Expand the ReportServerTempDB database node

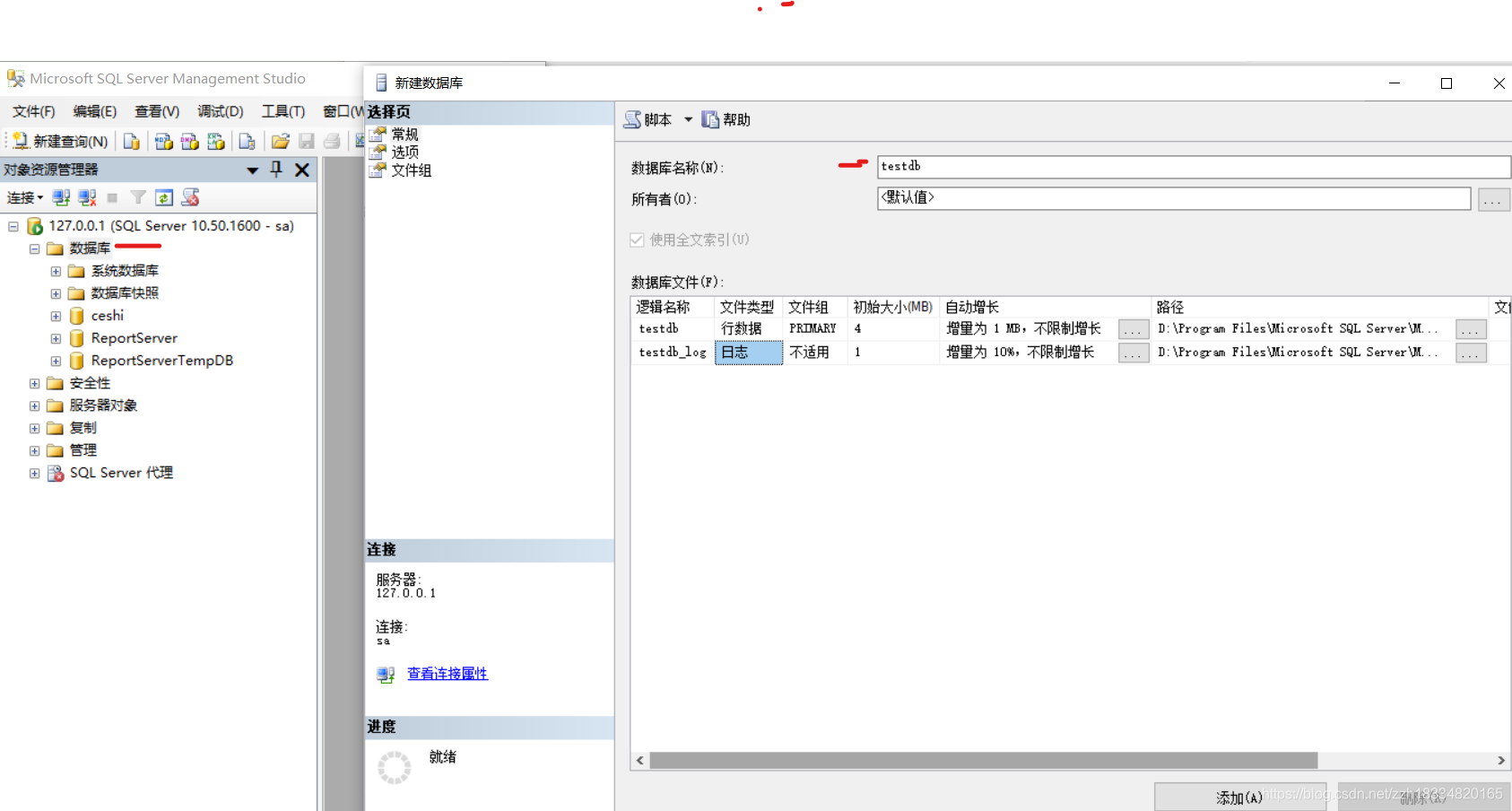click(x=56, y=361)
